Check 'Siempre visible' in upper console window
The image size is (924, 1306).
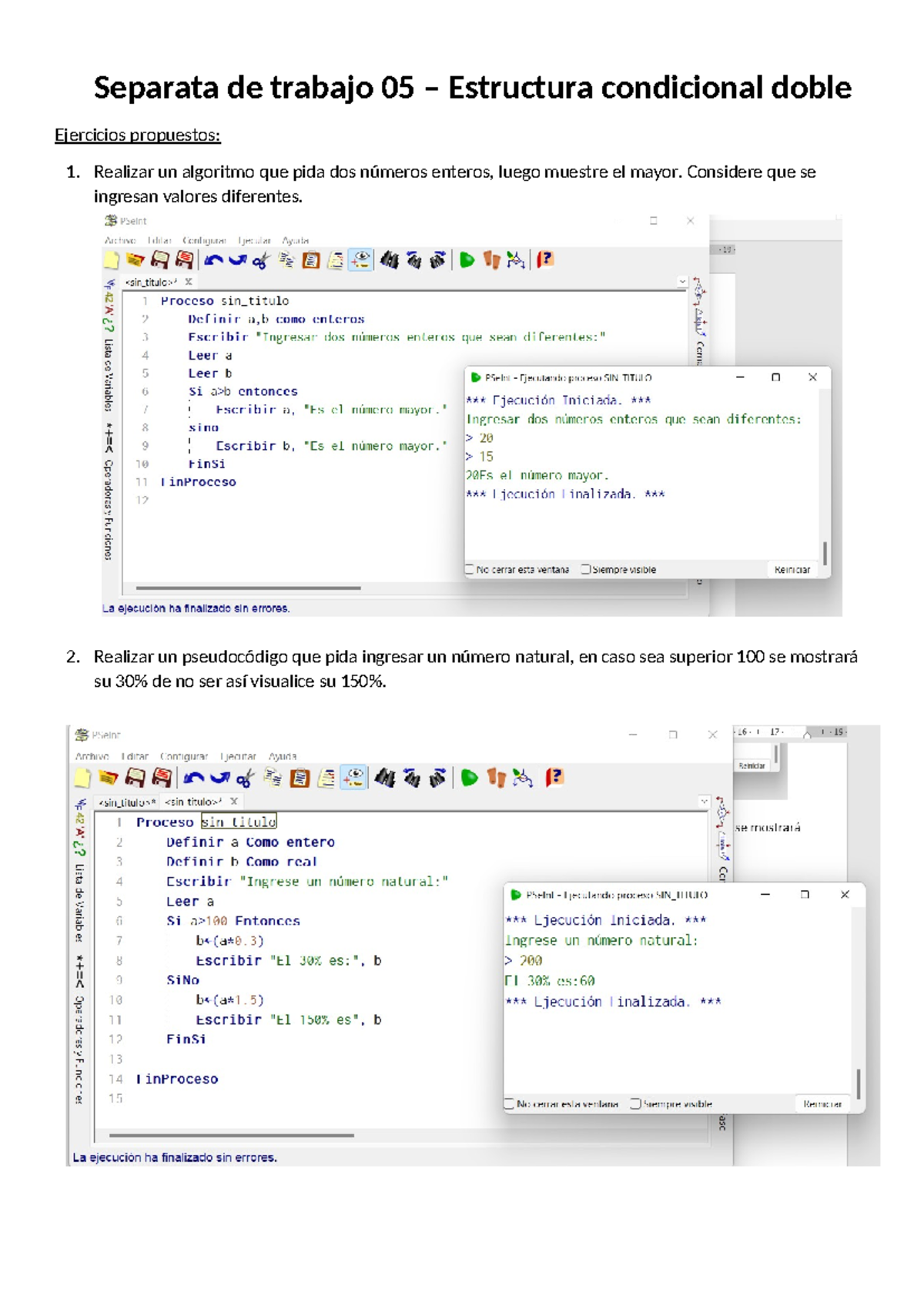point(586,570)
